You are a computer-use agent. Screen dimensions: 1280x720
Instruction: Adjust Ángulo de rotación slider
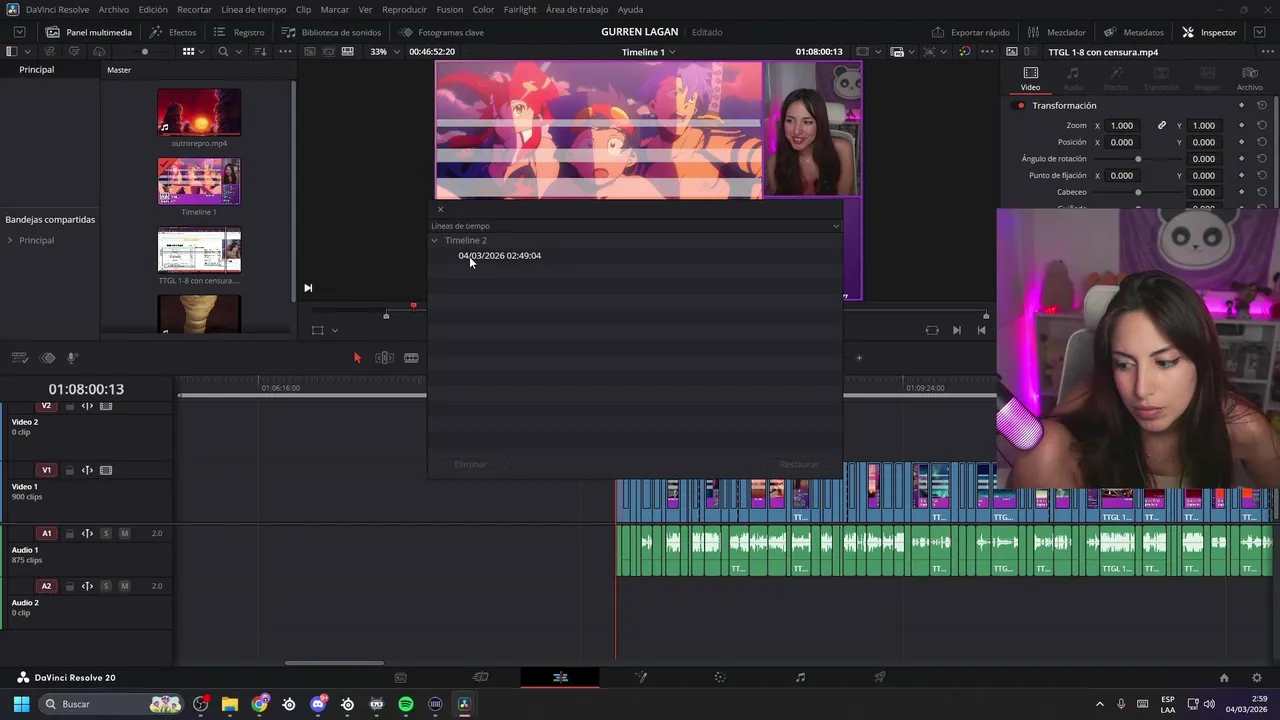pos(1138,159)
